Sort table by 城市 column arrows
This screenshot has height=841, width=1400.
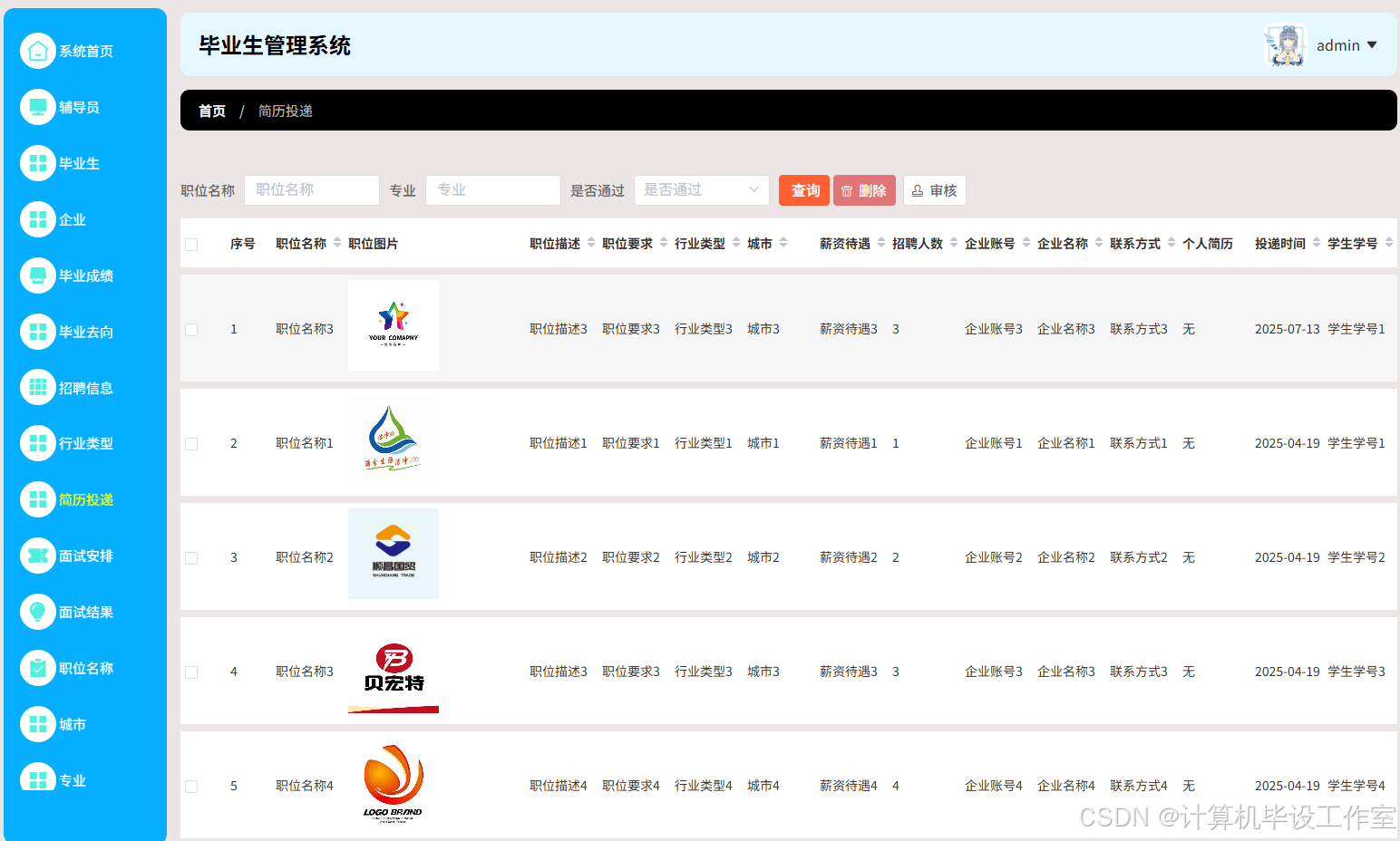tap(783, 243)
